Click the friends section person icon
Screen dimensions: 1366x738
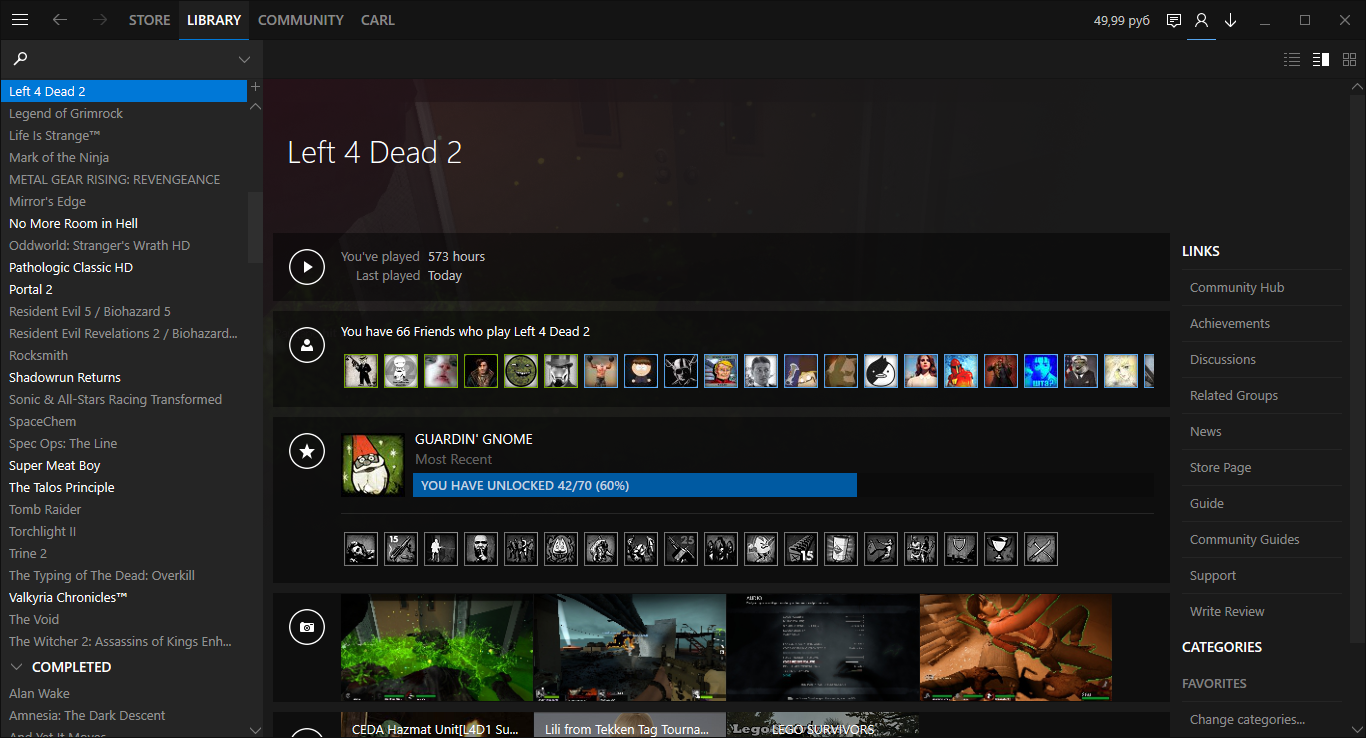click(307, 345)
